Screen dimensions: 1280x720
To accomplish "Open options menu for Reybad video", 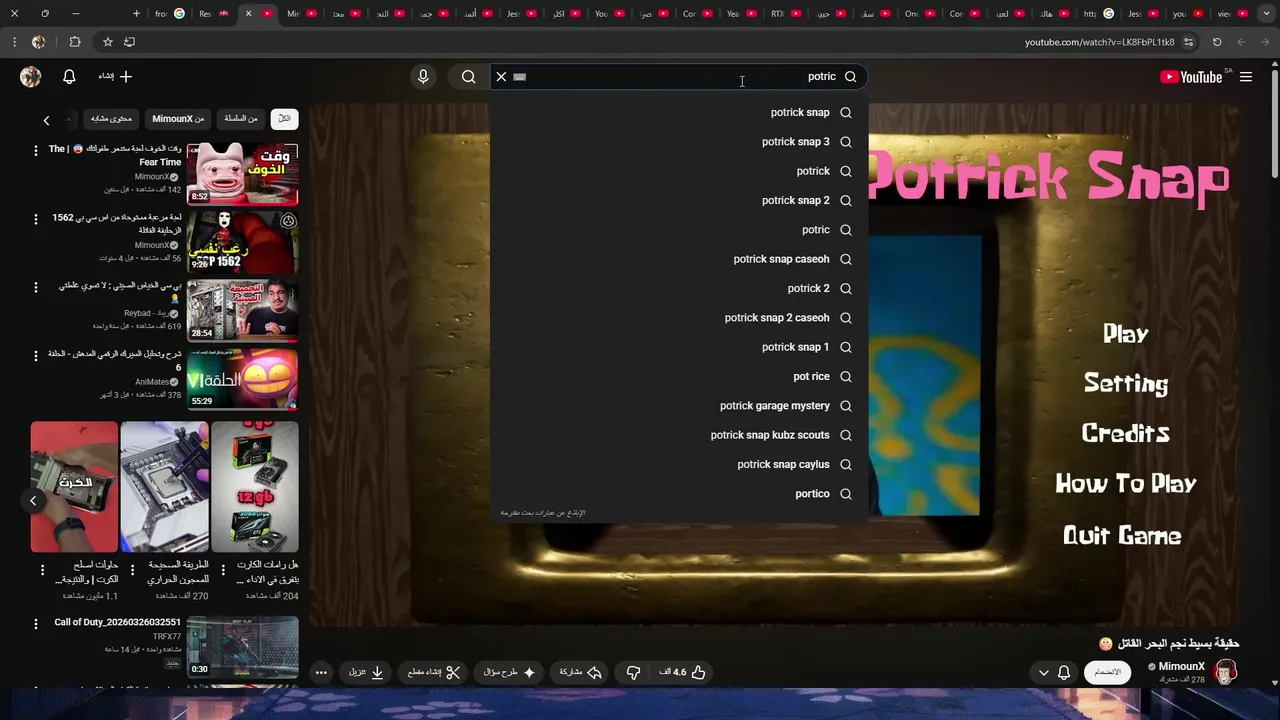I will tap(37, 286).
